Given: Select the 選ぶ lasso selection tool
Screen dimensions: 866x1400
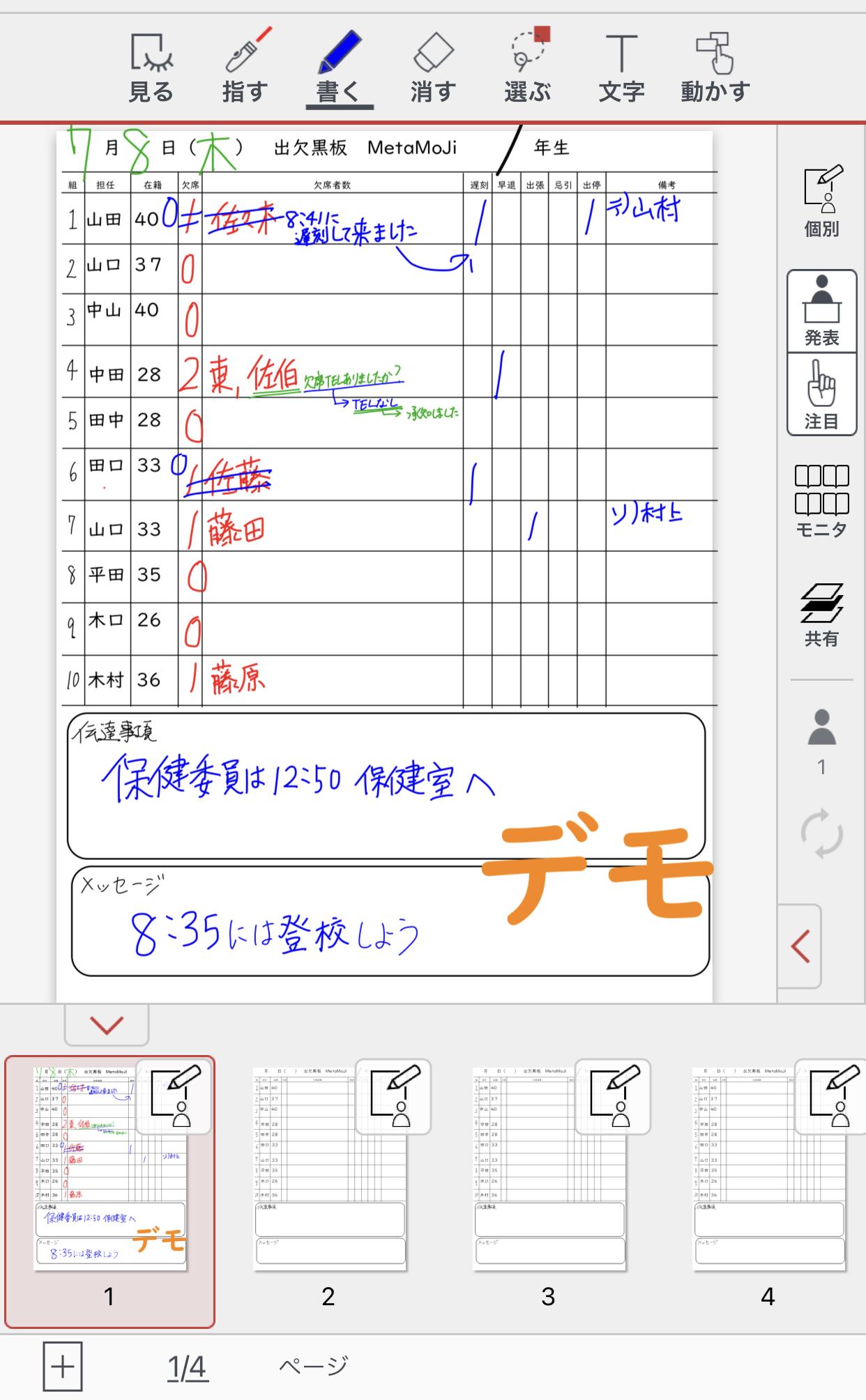Looking at the screenshot, I should tap(528, 68).
